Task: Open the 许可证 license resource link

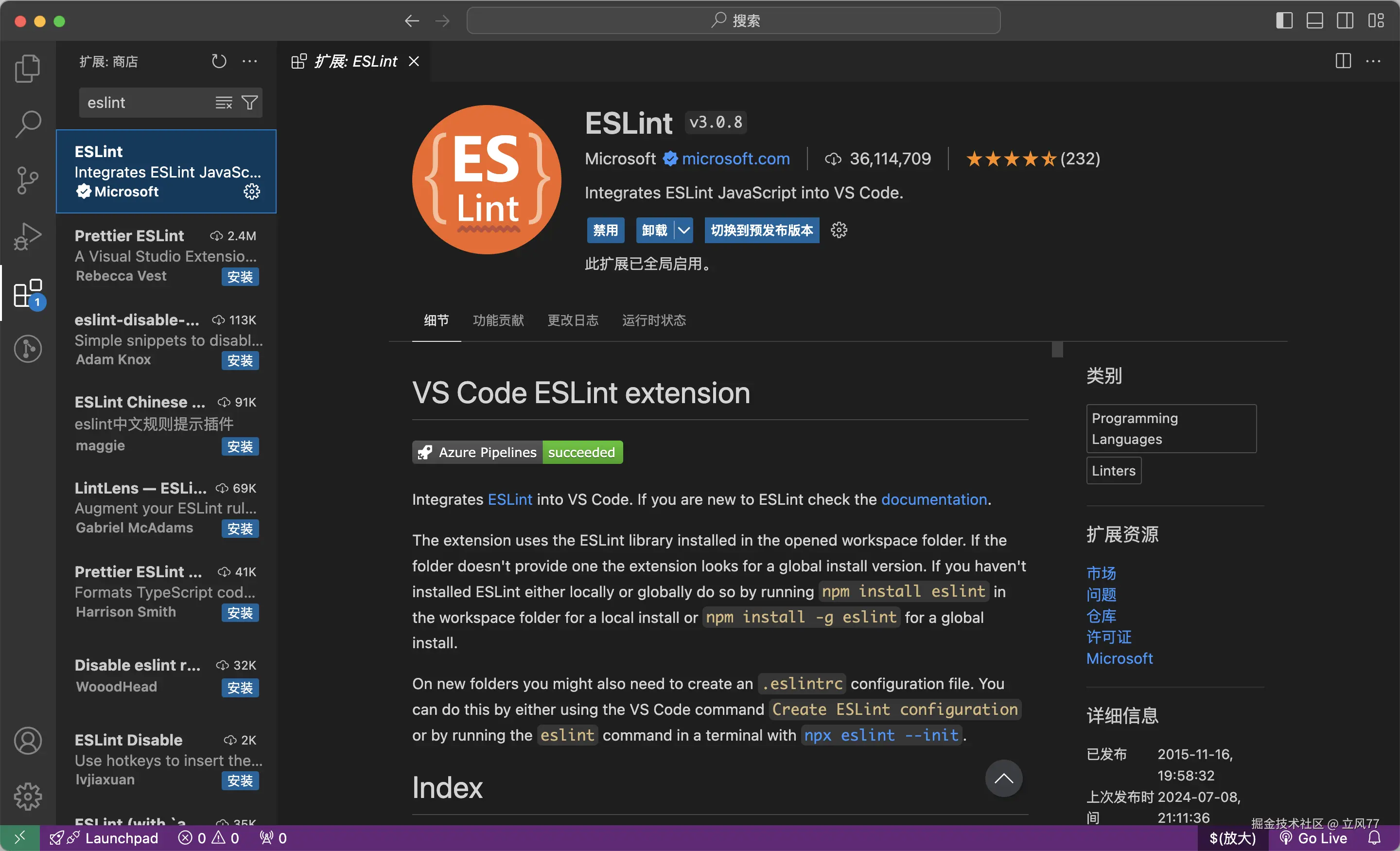Action: 1108,637
